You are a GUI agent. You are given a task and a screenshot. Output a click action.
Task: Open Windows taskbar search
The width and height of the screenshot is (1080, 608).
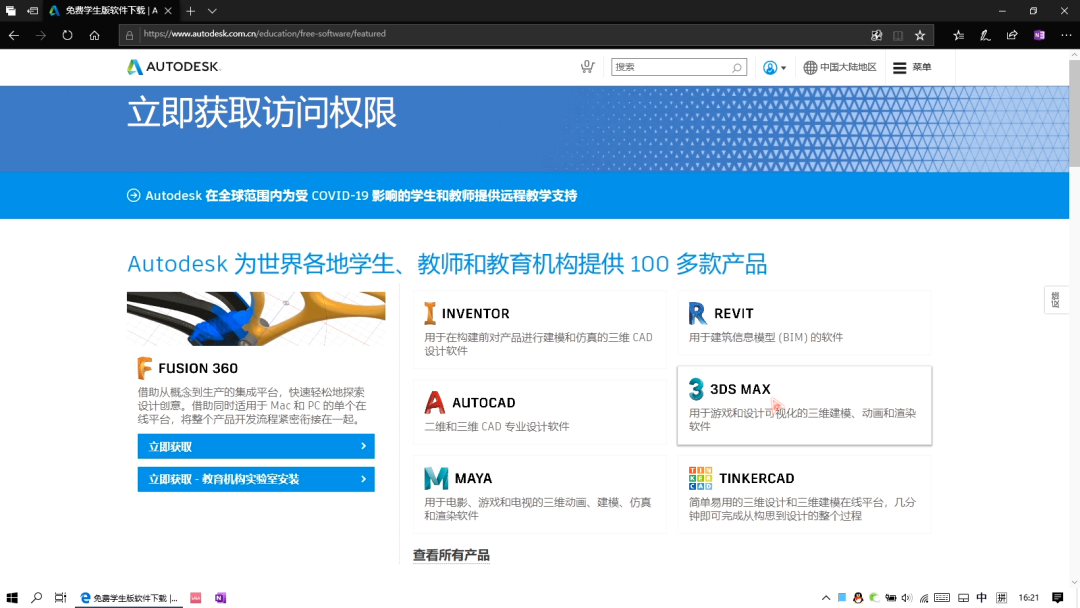click(37, 598)
